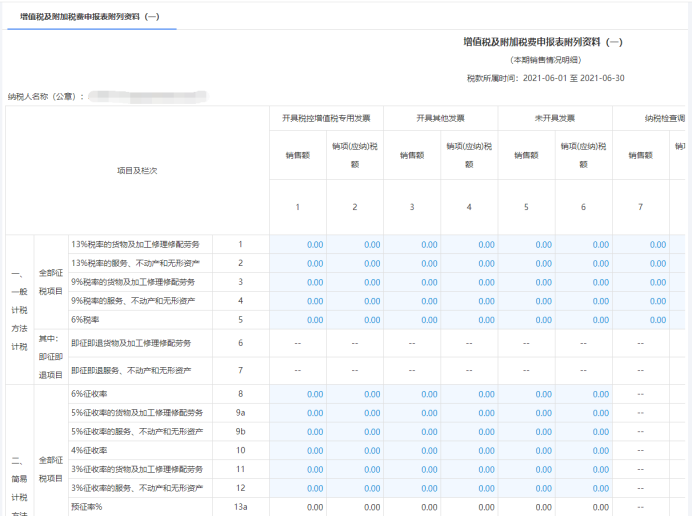The height and width of the screenshot is (517, 692).
Task: Edit row 10 column 4 for 4%征收率
Action: [x=469, y=451]
